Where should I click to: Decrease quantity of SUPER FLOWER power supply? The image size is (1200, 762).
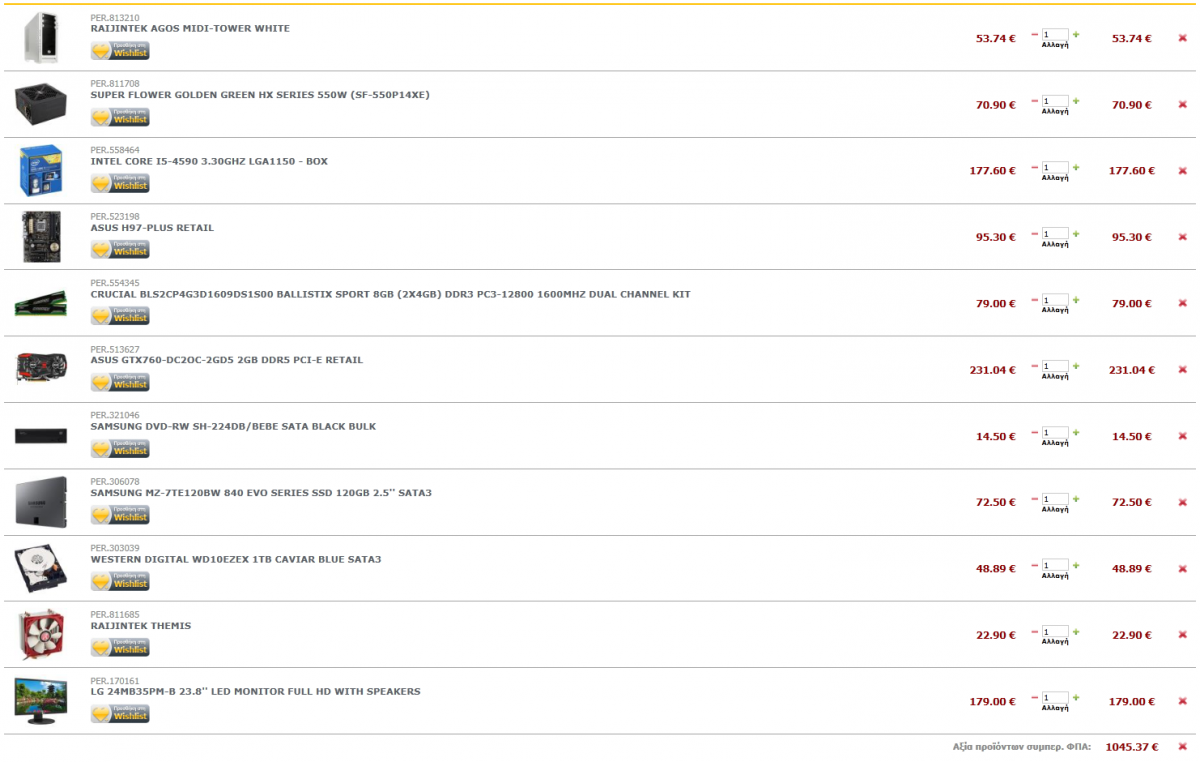tap(1034, 100)
